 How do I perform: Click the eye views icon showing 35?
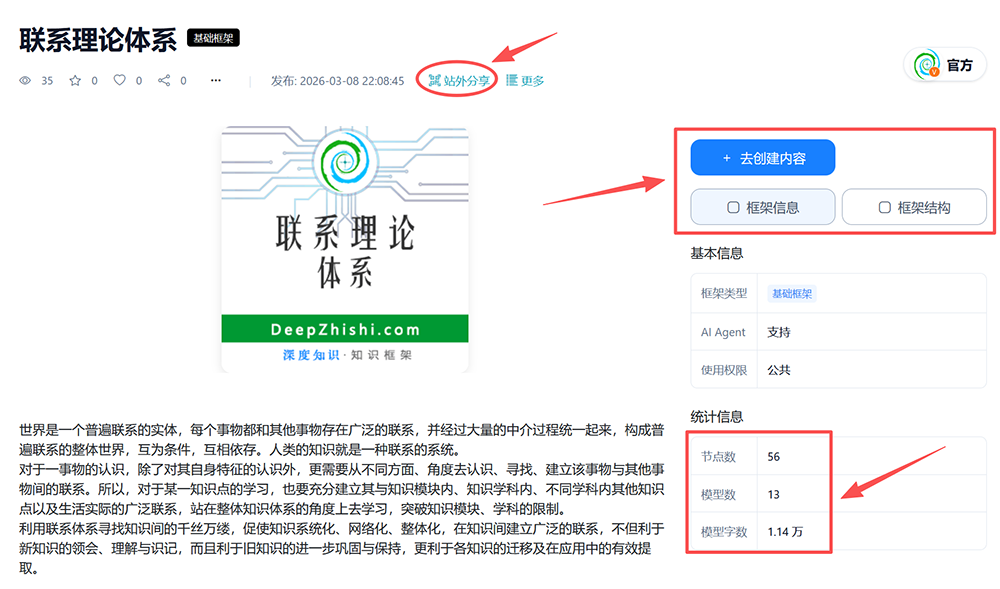click(25, 80)
